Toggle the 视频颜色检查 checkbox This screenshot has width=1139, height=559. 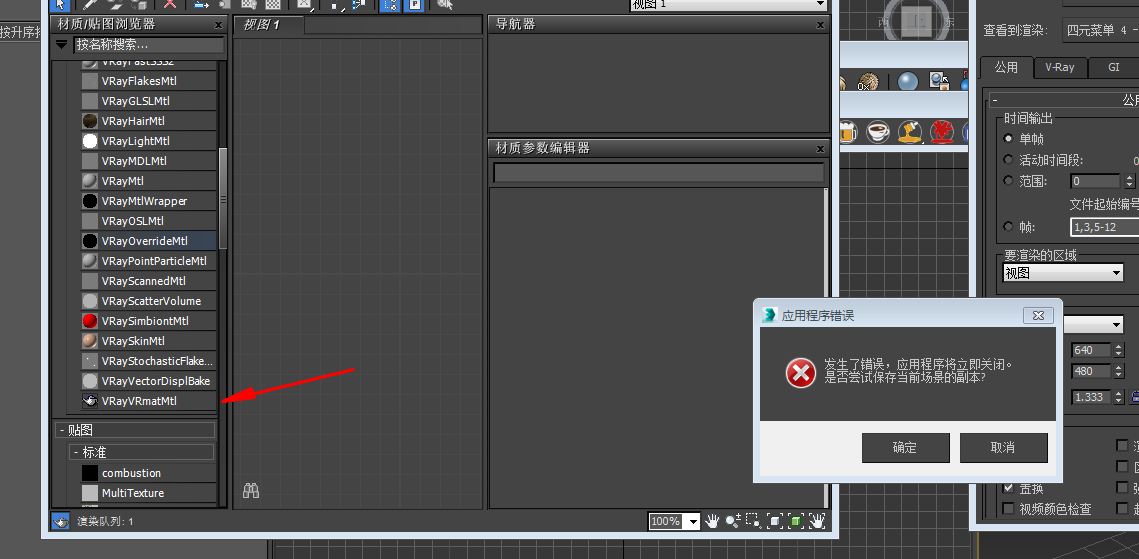pyautogui.click(x=1008, y=509)
